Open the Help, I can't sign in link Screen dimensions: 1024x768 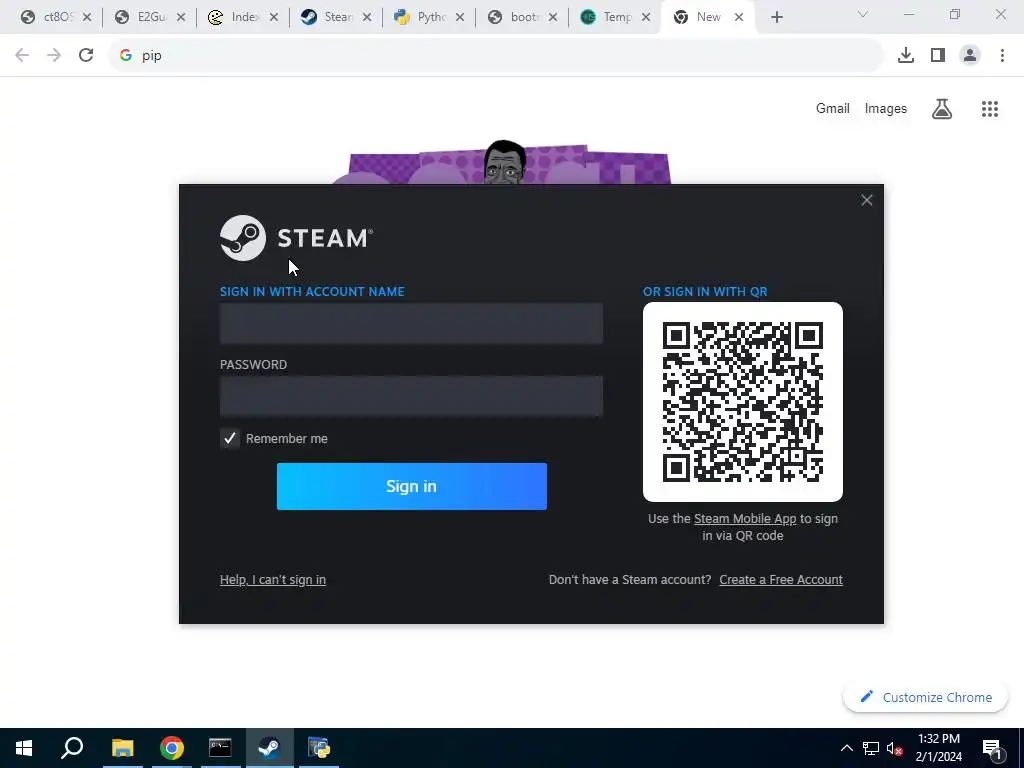[273, 580]
